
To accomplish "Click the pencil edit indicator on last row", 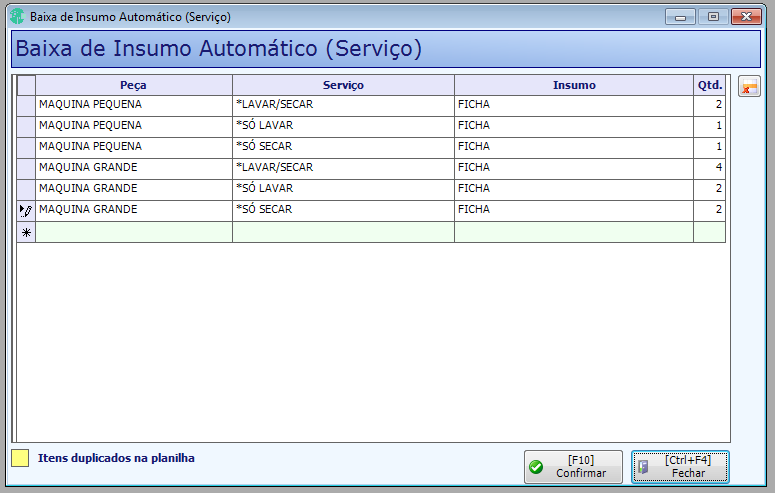I will 26,211.
